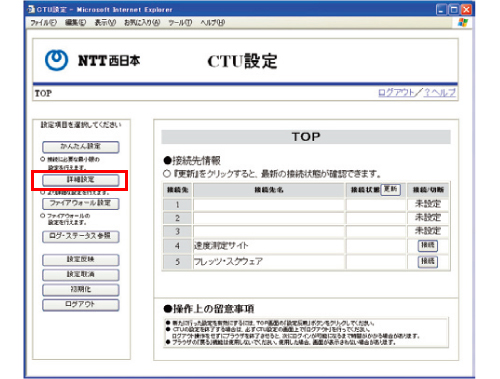Viewport: 500px width, 379px height.
Task: Click the 接続先 column header
Action: point(177,190)
